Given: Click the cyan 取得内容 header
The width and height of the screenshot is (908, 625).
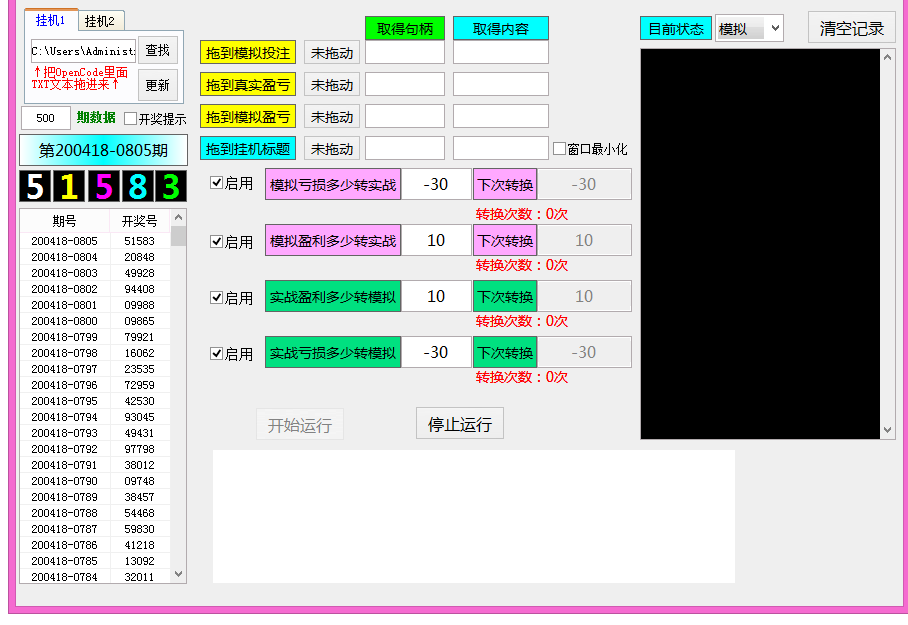Looking at the screenshot, I should [501, 28].
